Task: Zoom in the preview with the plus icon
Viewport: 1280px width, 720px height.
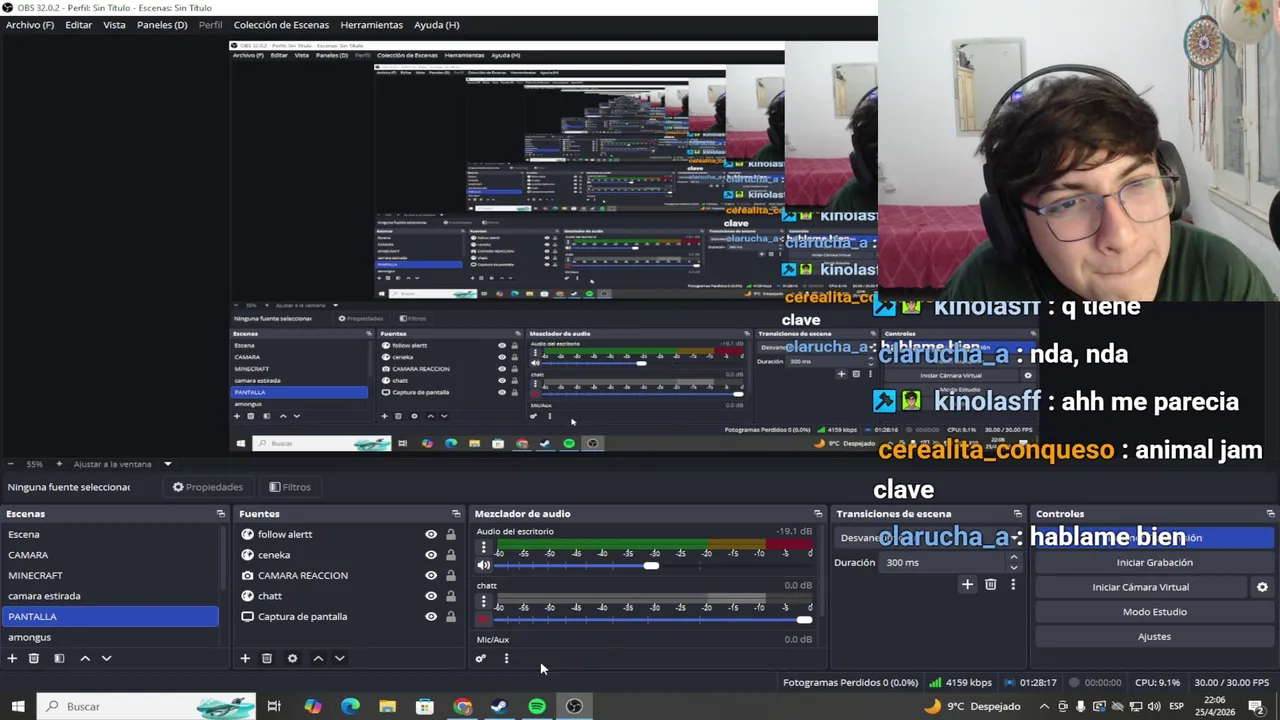Action: (x=59, y=464)
